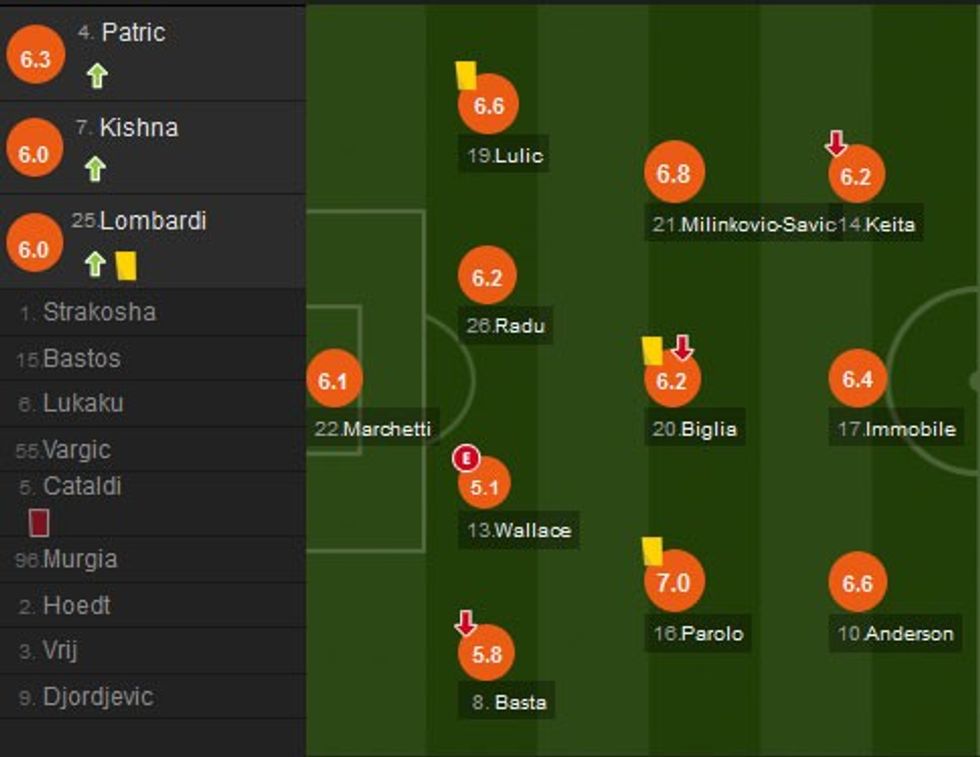Click Kishna's green substituted-on arrow
This screenshot has width=980, height=757.
coord(95,169)
